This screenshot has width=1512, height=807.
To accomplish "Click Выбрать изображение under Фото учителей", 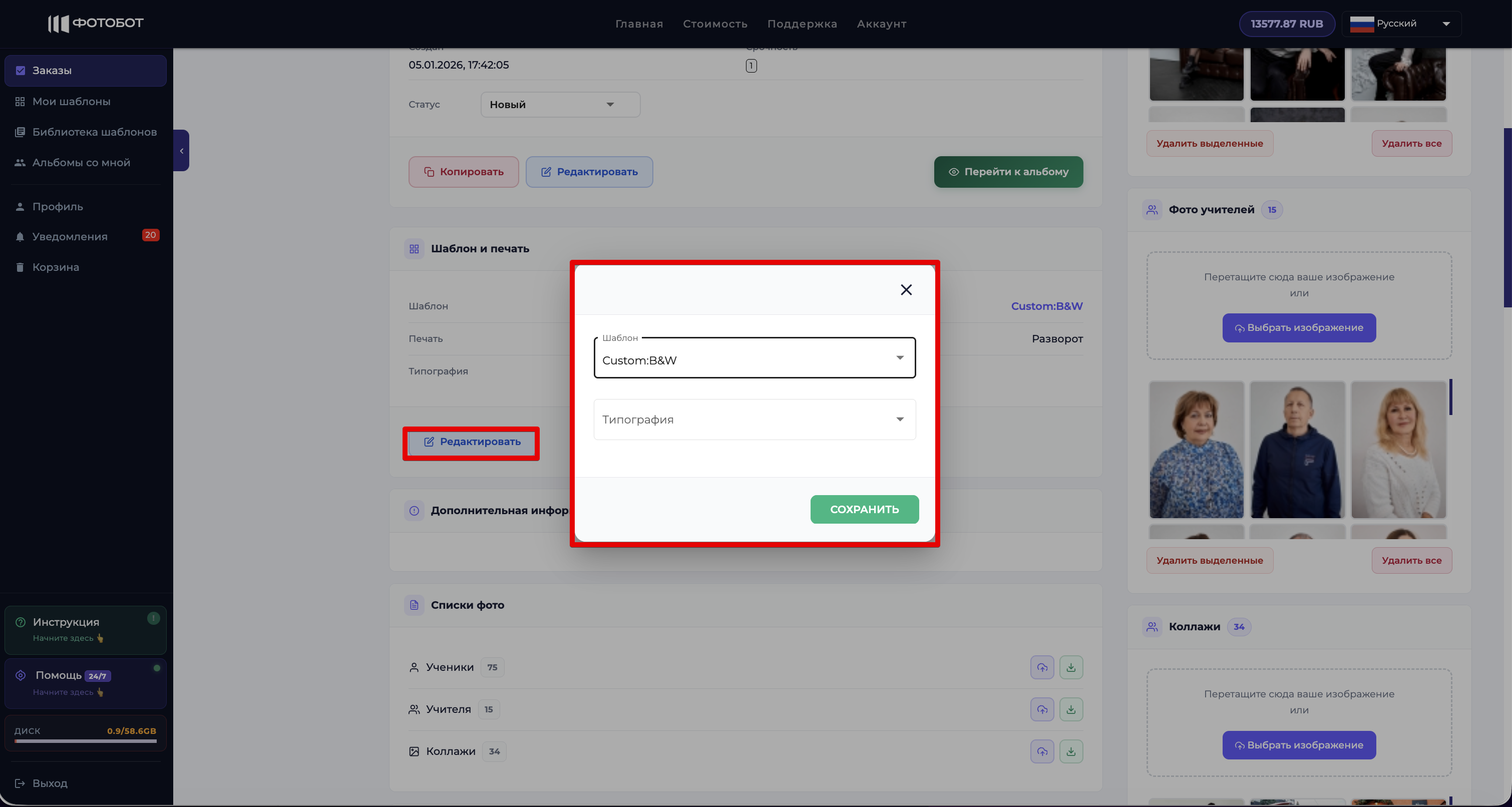I will click(1299, 328).
